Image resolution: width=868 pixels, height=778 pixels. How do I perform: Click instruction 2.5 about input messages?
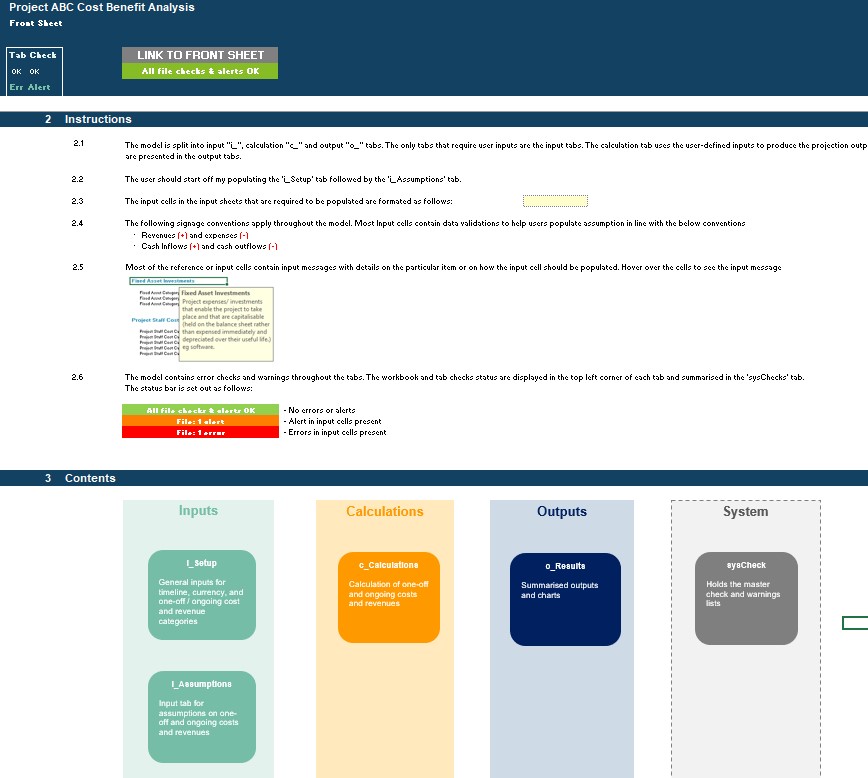[x=453, y=267]
